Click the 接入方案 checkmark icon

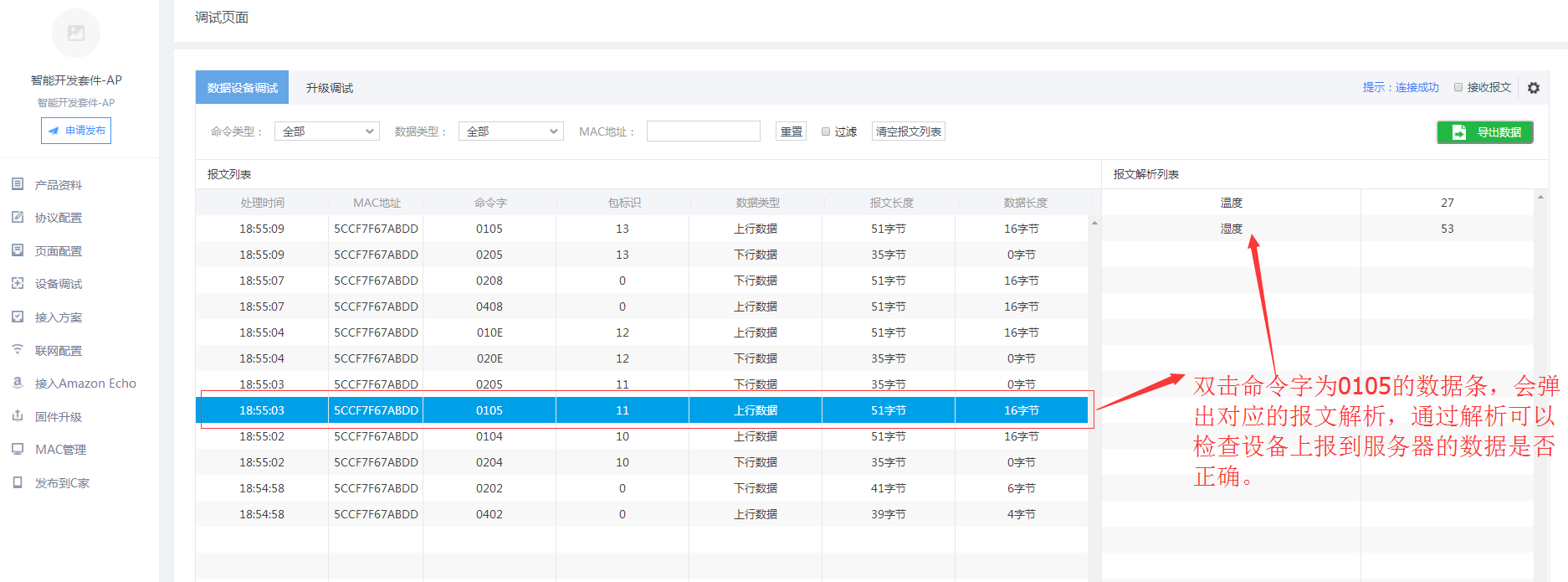pyautogui.click(x=18, y=317)
